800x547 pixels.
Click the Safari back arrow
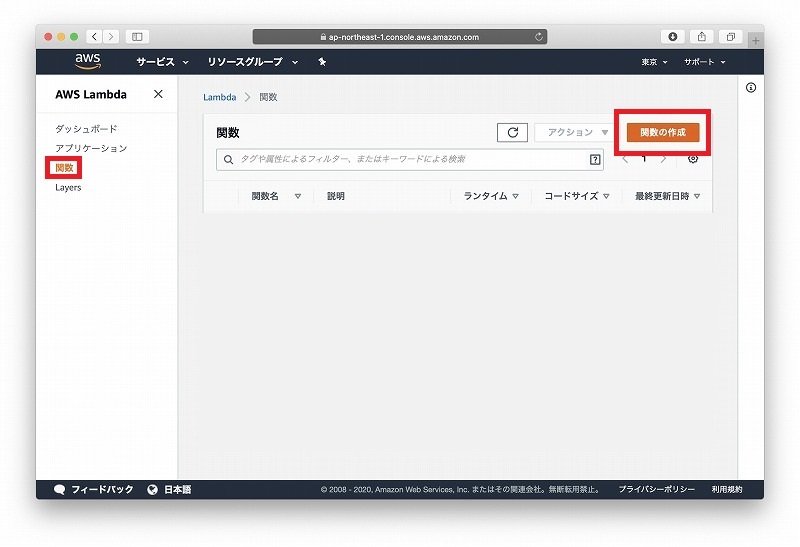pos(94,37)
